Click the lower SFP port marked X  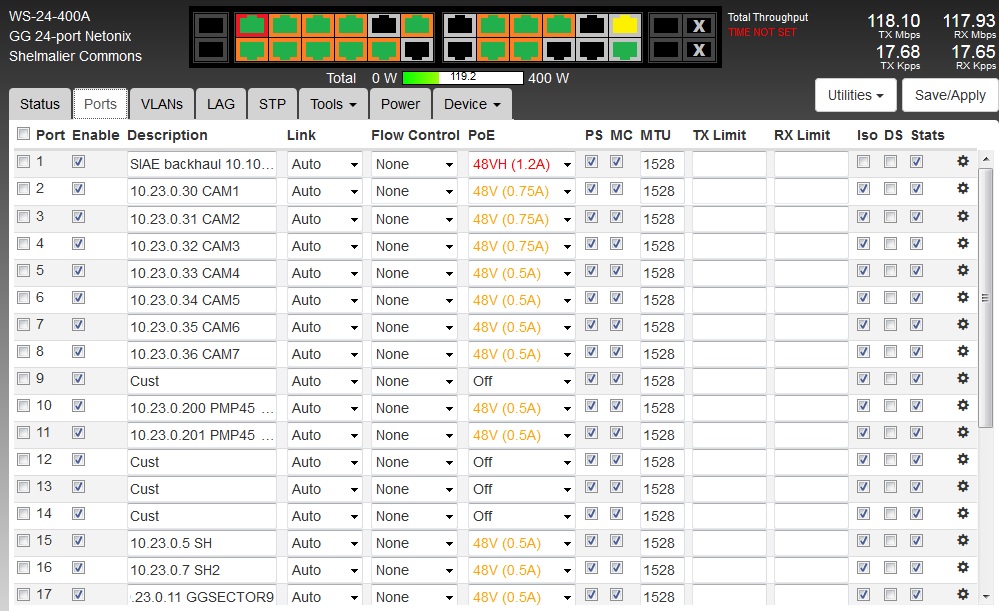tap(699, 49)
